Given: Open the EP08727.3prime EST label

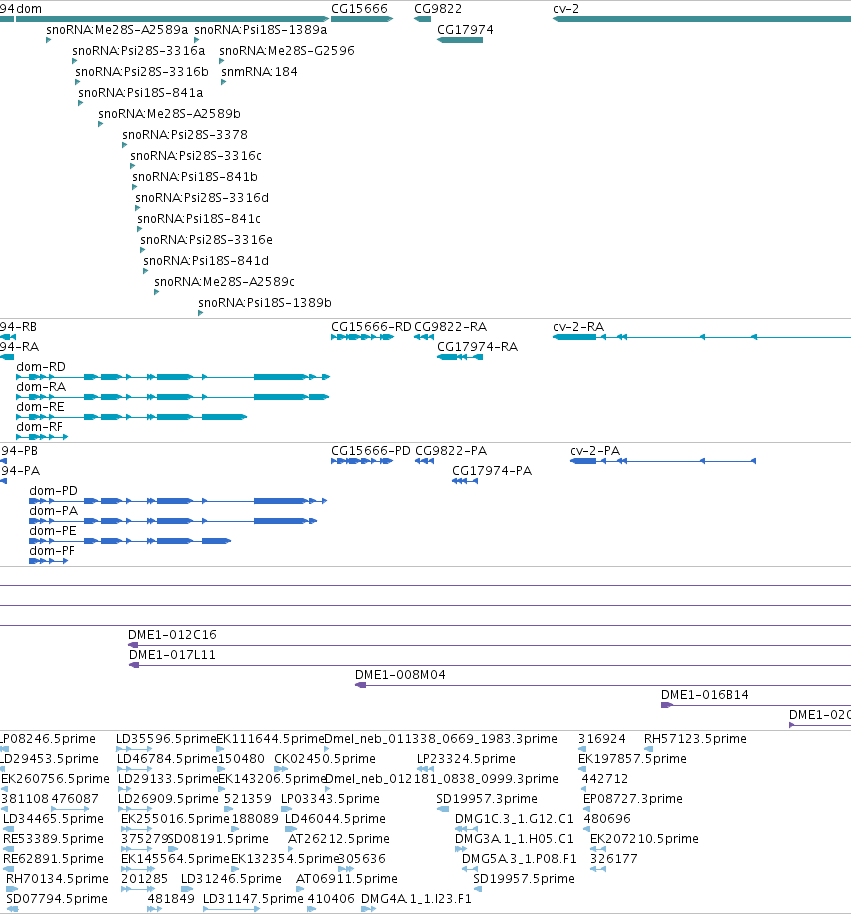Looking at the screenshot, I should 632,799.
